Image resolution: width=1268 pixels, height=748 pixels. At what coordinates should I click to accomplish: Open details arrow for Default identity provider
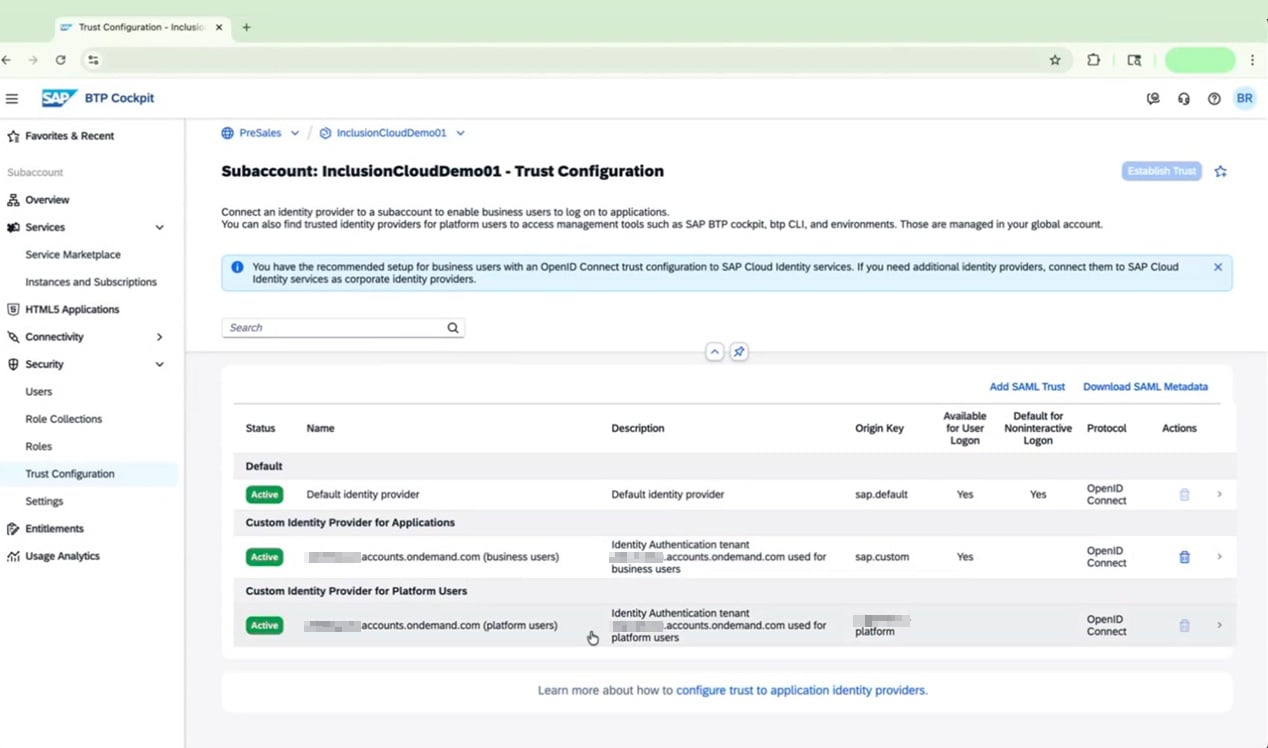[x=1219, y=494]
